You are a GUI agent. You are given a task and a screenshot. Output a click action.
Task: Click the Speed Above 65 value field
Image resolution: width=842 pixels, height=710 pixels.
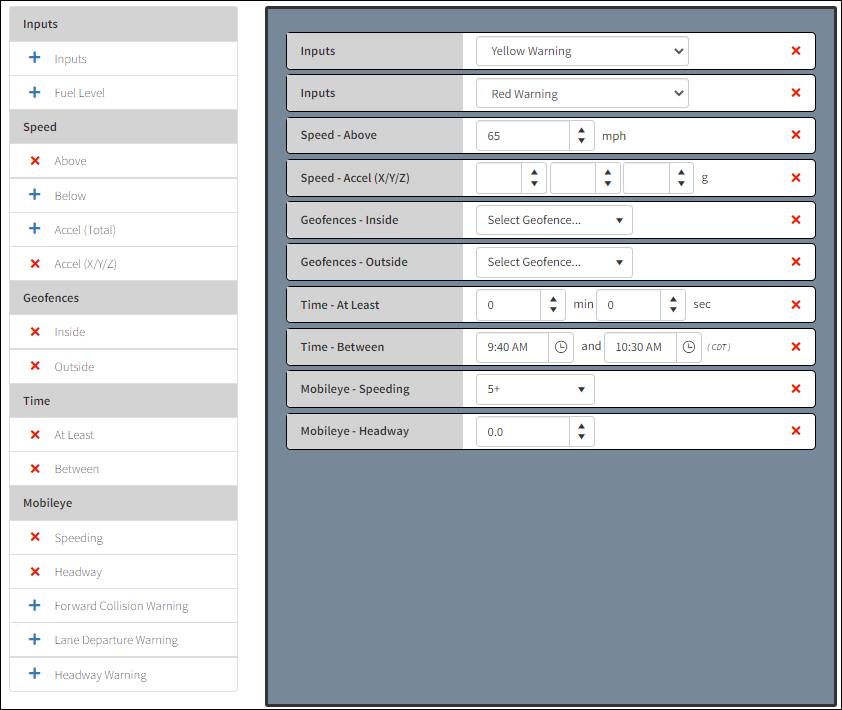coord(523,135)
